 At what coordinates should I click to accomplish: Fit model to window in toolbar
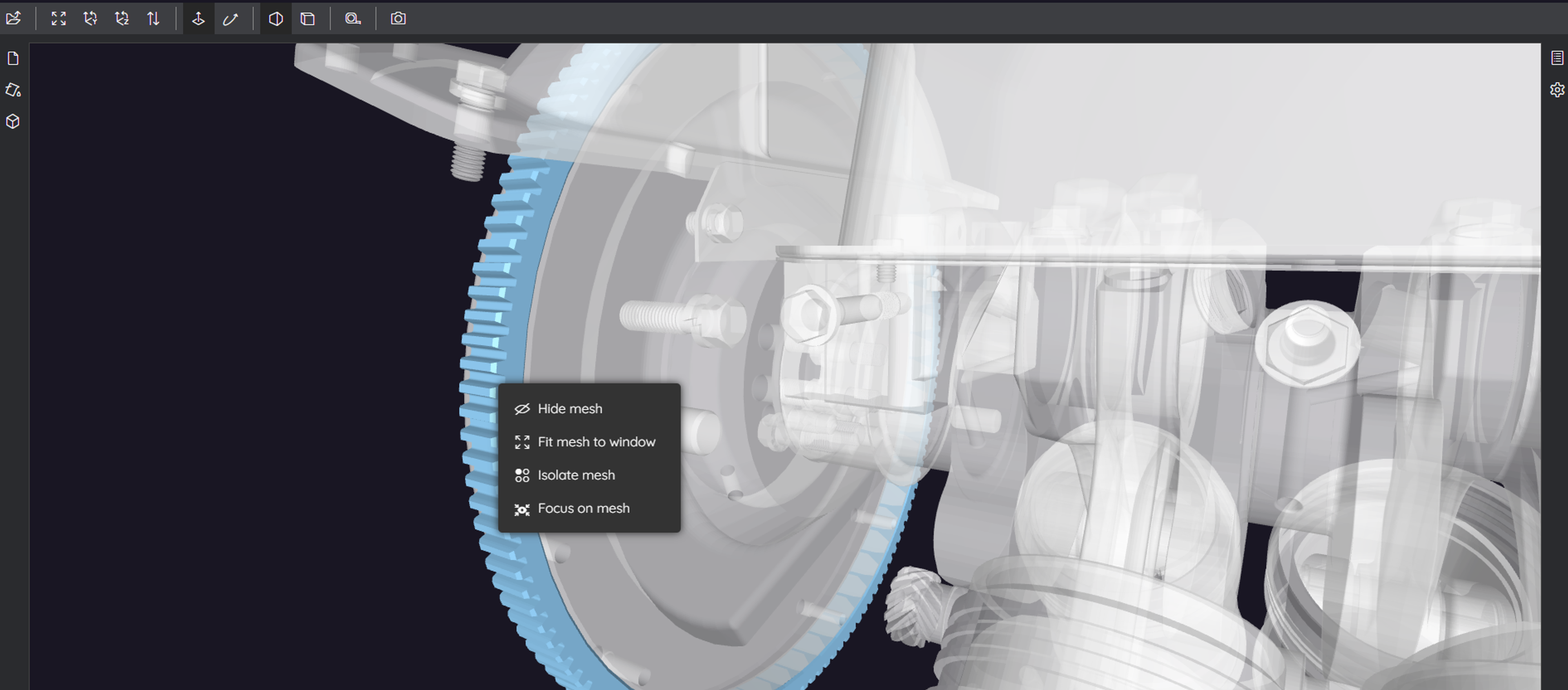pyautogui.click(x=58, y=18)
